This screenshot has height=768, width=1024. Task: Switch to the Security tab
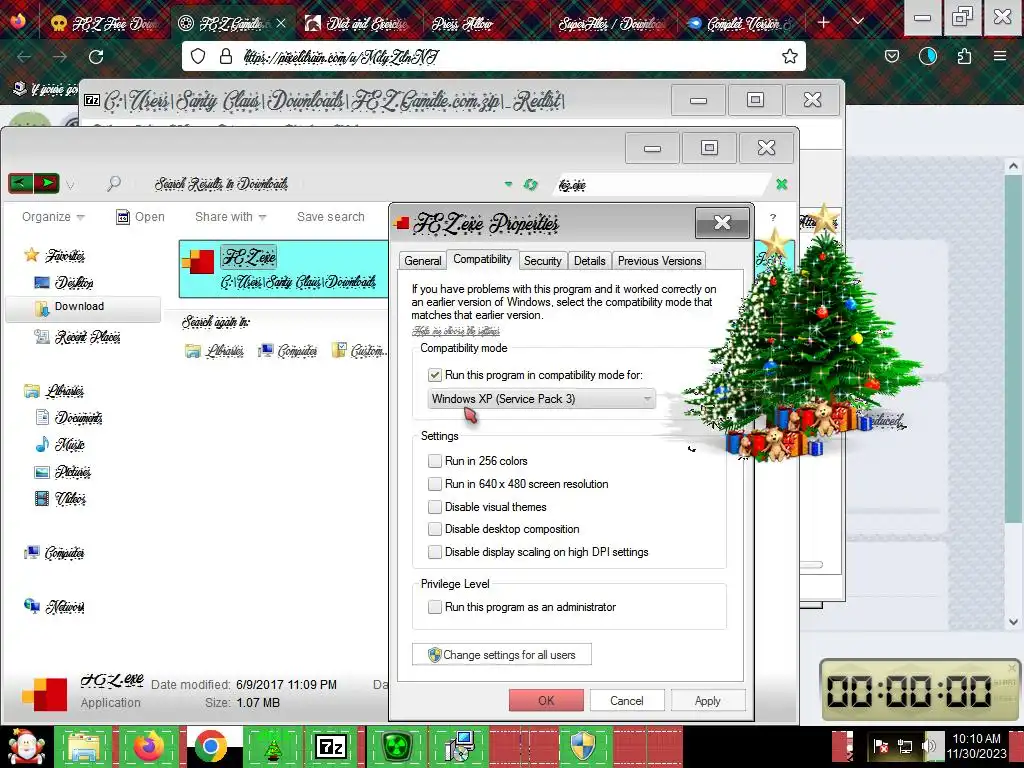[x=542, y=261]
